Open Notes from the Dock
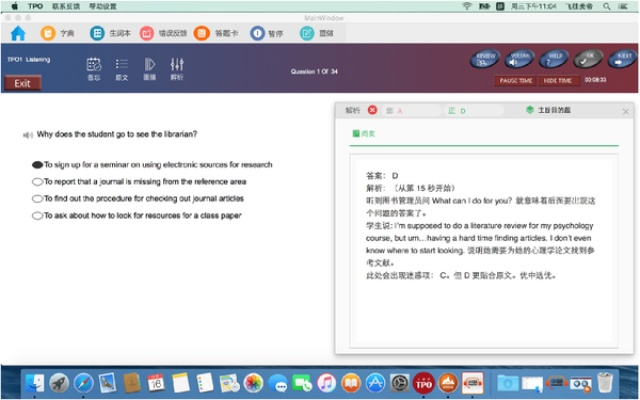Viewport: 640px width, 400px height. [180, 383]
